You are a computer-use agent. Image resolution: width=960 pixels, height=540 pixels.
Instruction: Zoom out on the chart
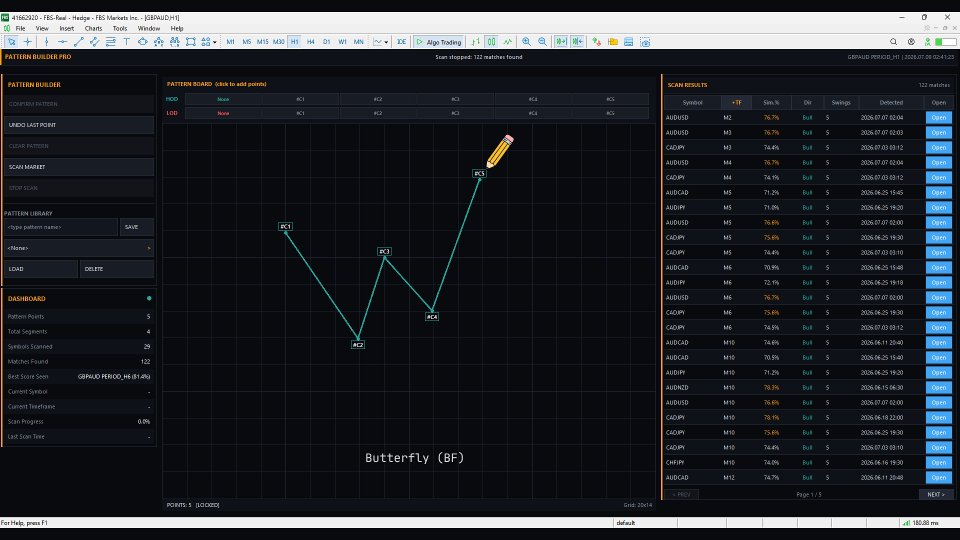(542, 42)
